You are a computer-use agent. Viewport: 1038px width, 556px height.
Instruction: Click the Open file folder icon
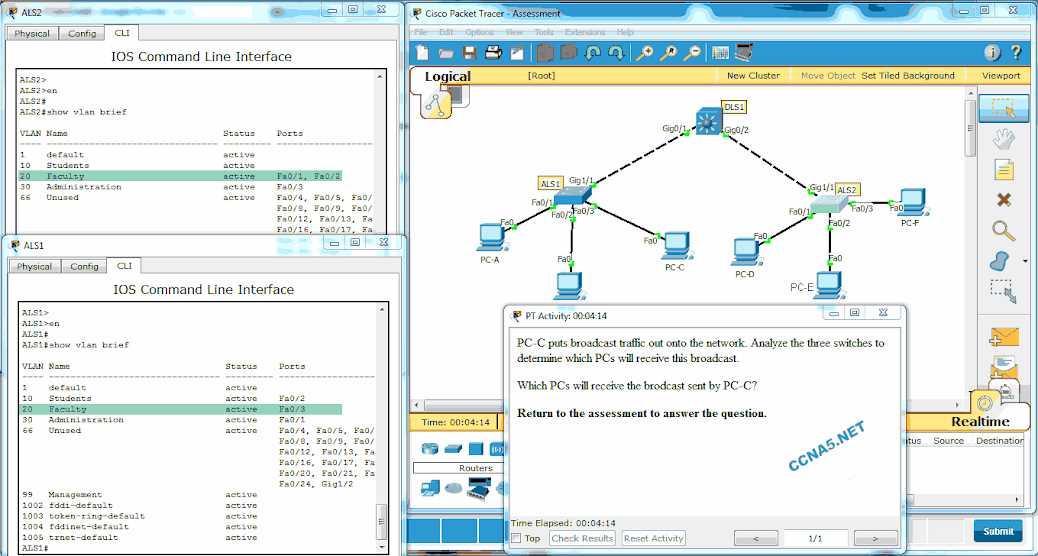coord(446,54)
